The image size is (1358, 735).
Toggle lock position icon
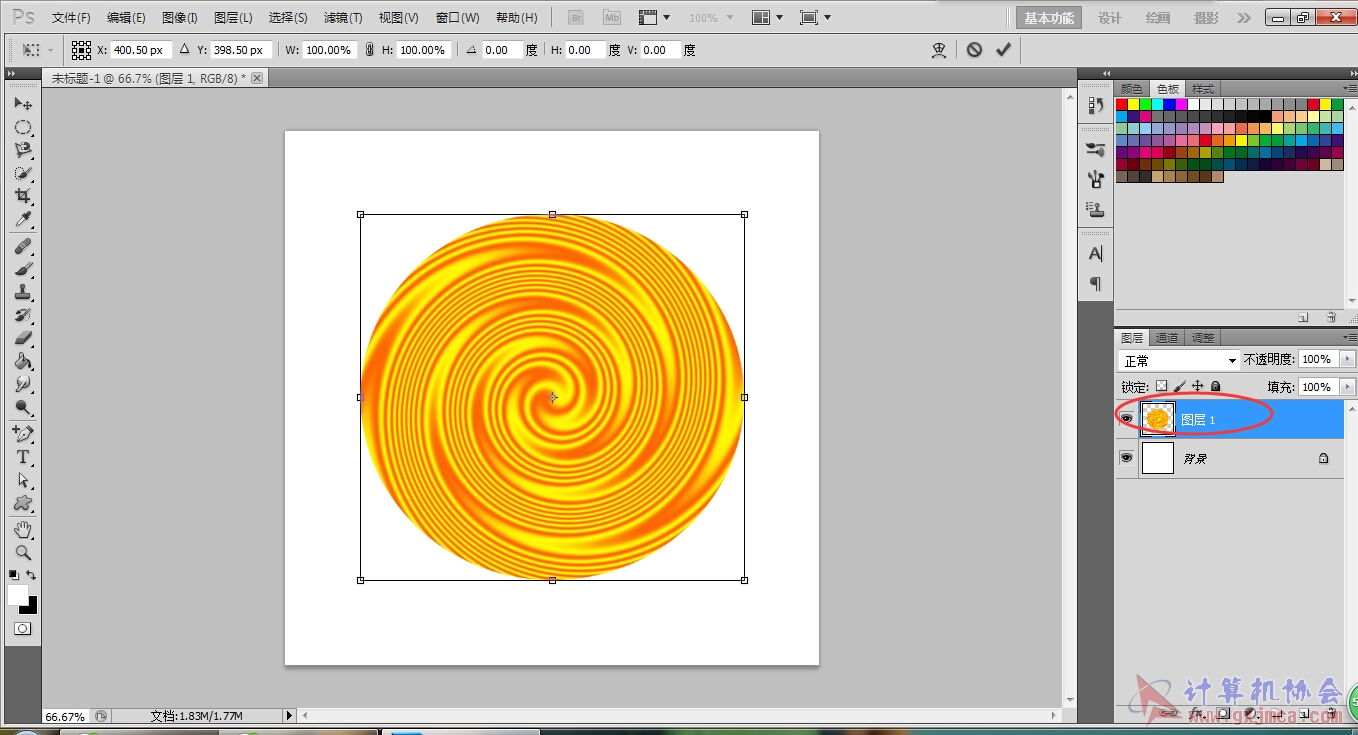(1197, 386)
